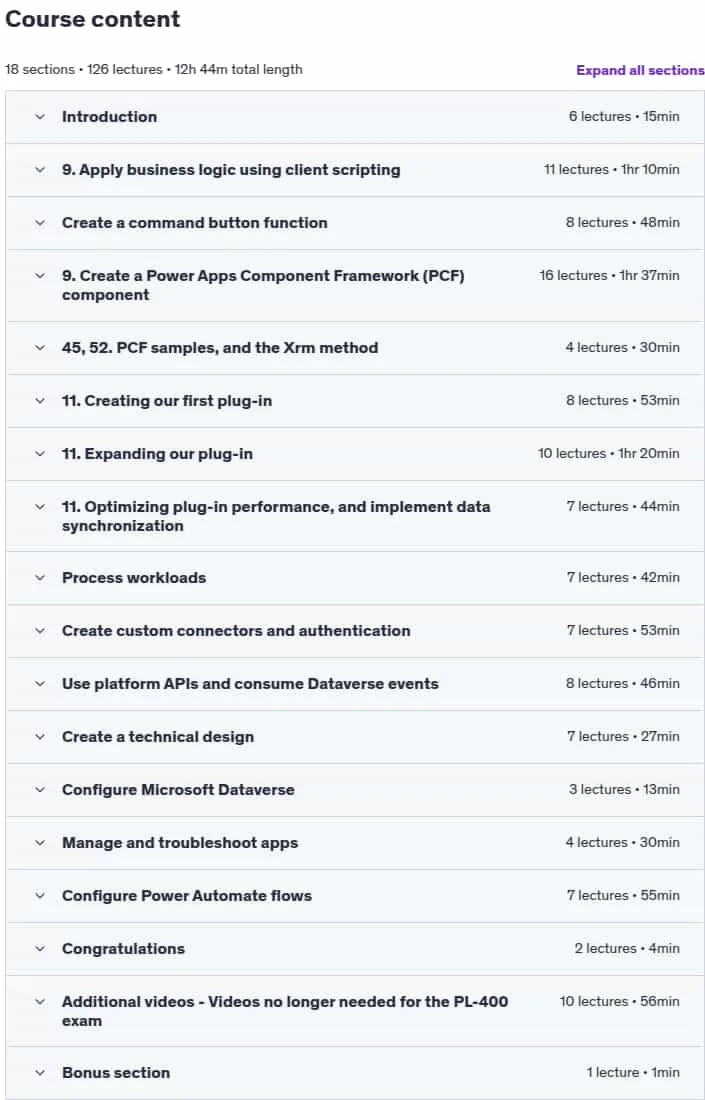Expand chevron for Optimizing plug-in performance section
705x1100 pixels.
(40, 507)
